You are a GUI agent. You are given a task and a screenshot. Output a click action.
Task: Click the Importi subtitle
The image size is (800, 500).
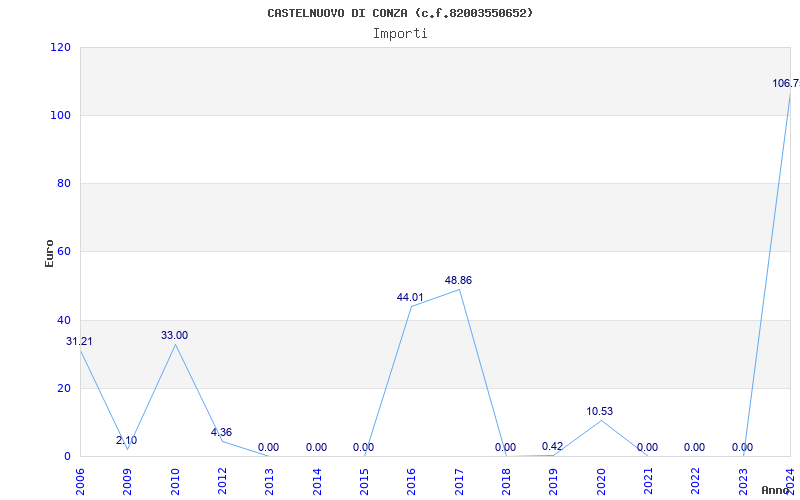pyautogui.click(x=400, y=34)
